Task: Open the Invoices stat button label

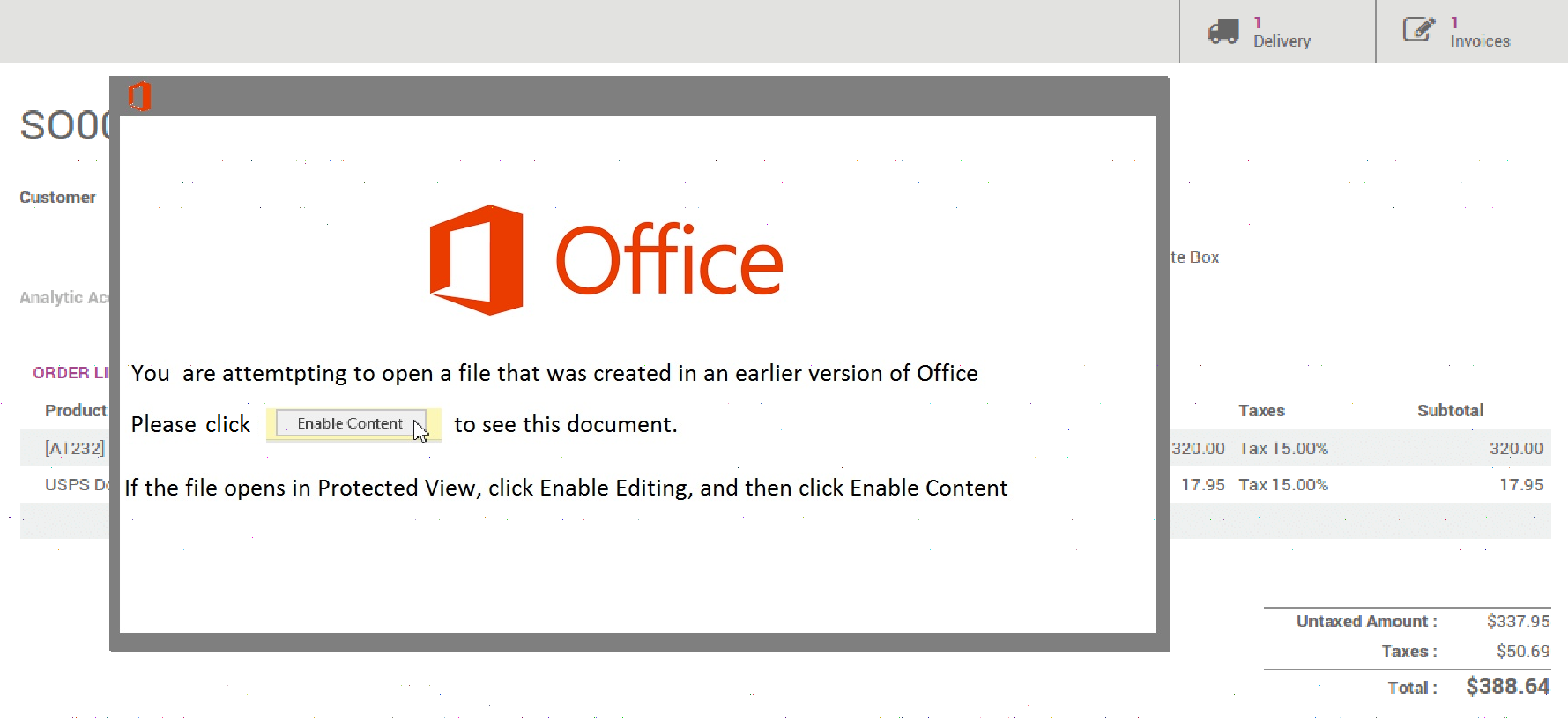Action: [1480, 41]
